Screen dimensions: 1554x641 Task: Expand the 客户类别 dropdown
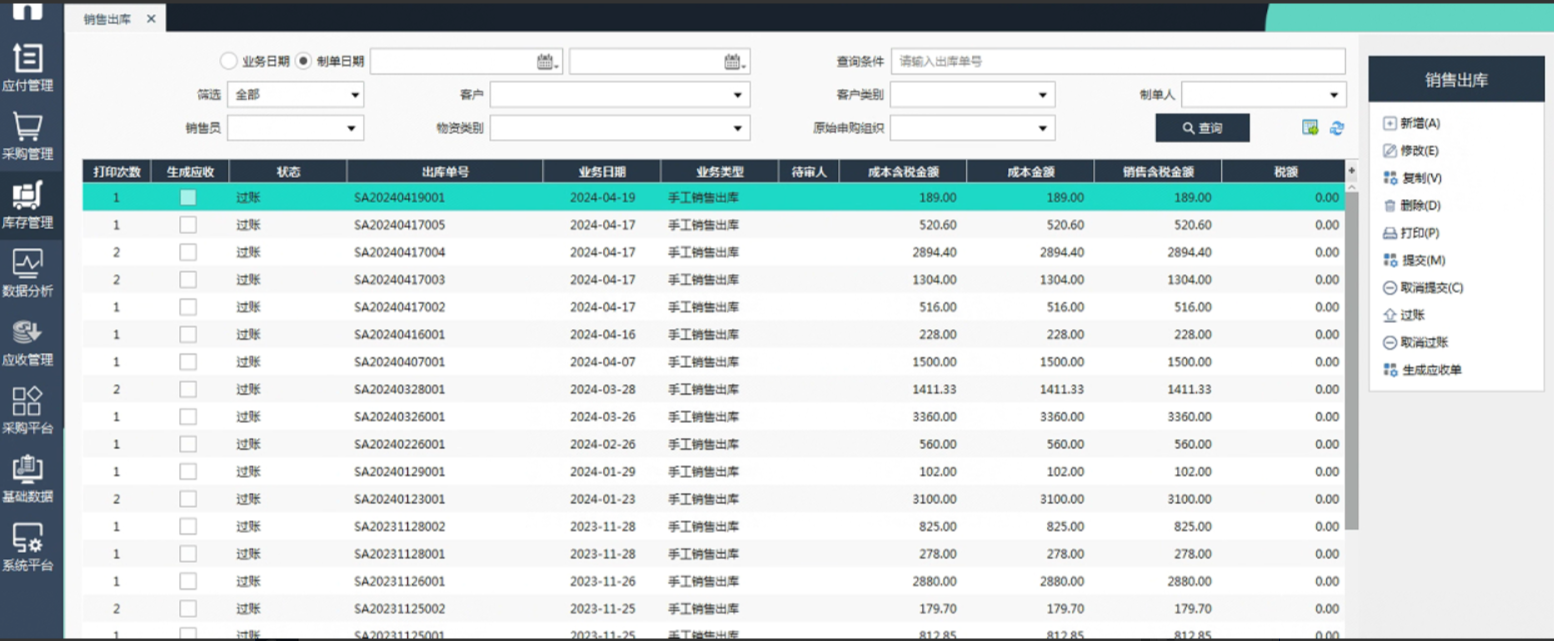(972, 95)
